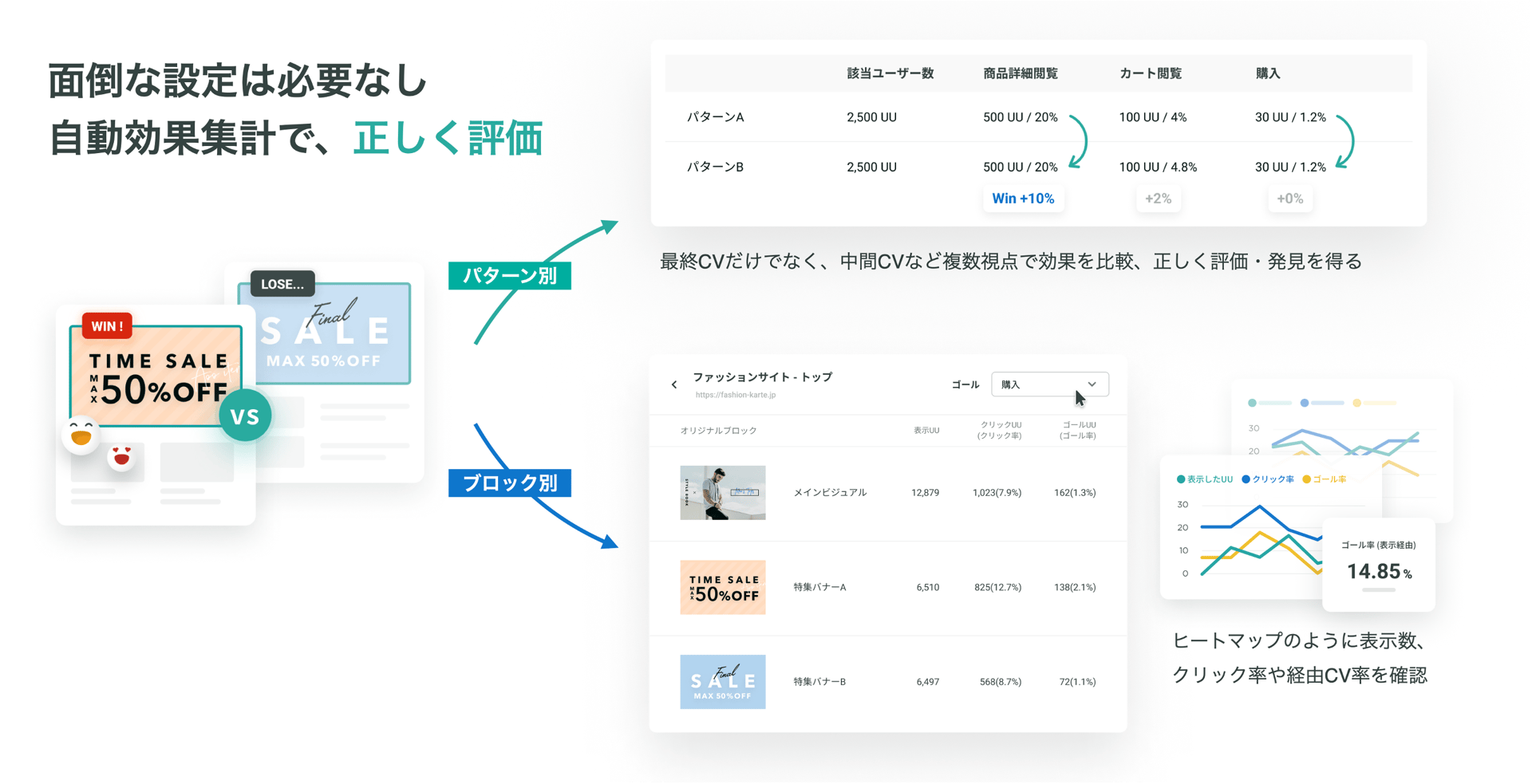The width and height of the screenshot is (1532, 784).
Task: Click the green VS circle badge
Action: (x=245, y=416)
